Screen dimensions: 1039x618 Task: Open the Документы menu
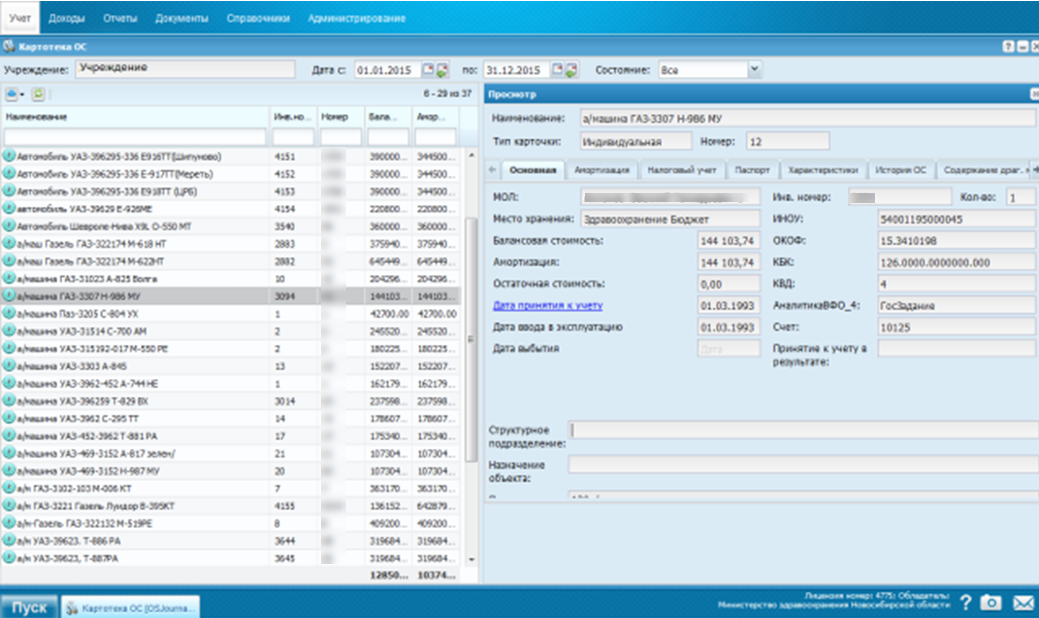pos(182,18)
